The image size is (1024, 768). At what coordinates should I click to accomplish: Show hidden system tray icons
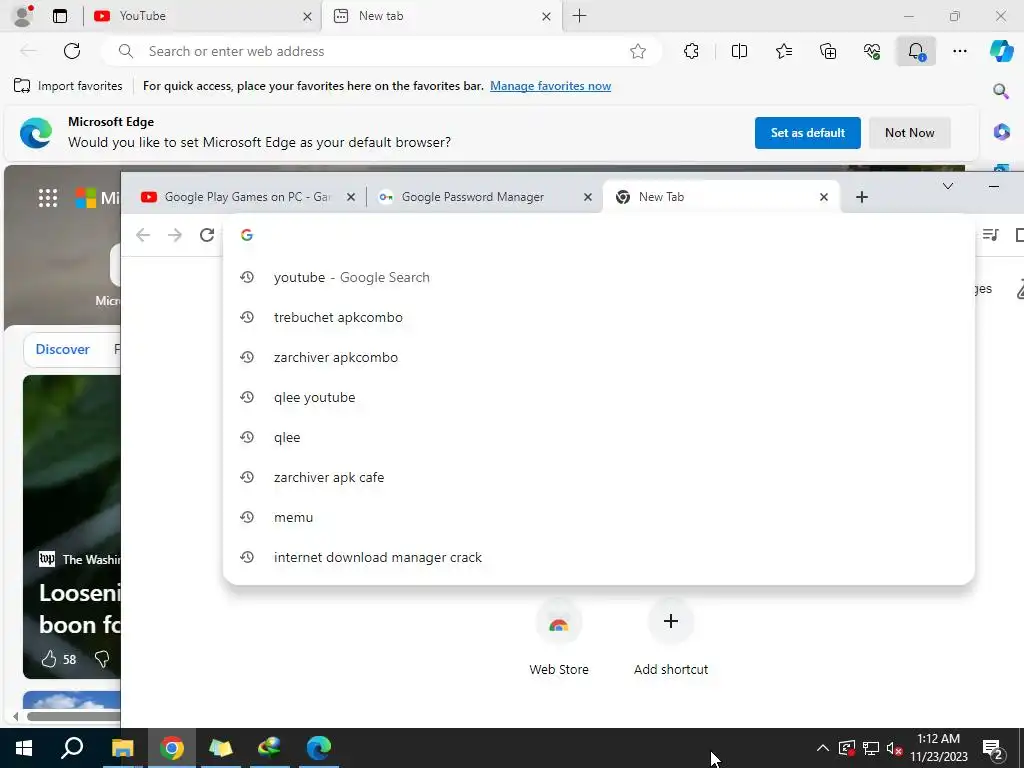[x=823, y=748]
